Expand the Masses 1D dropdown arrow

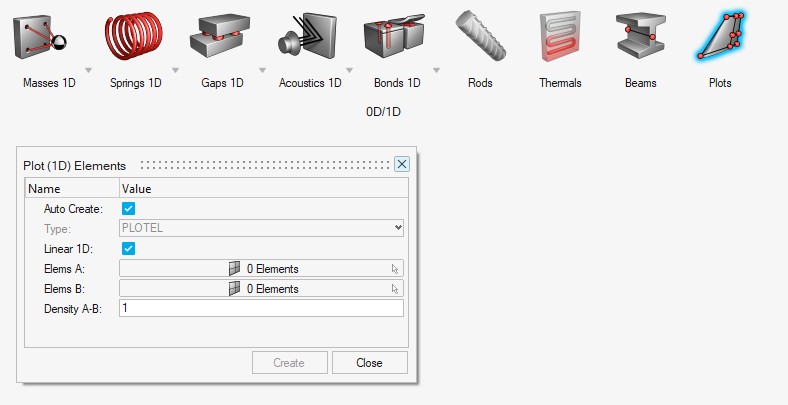click(x=88, y=70)
